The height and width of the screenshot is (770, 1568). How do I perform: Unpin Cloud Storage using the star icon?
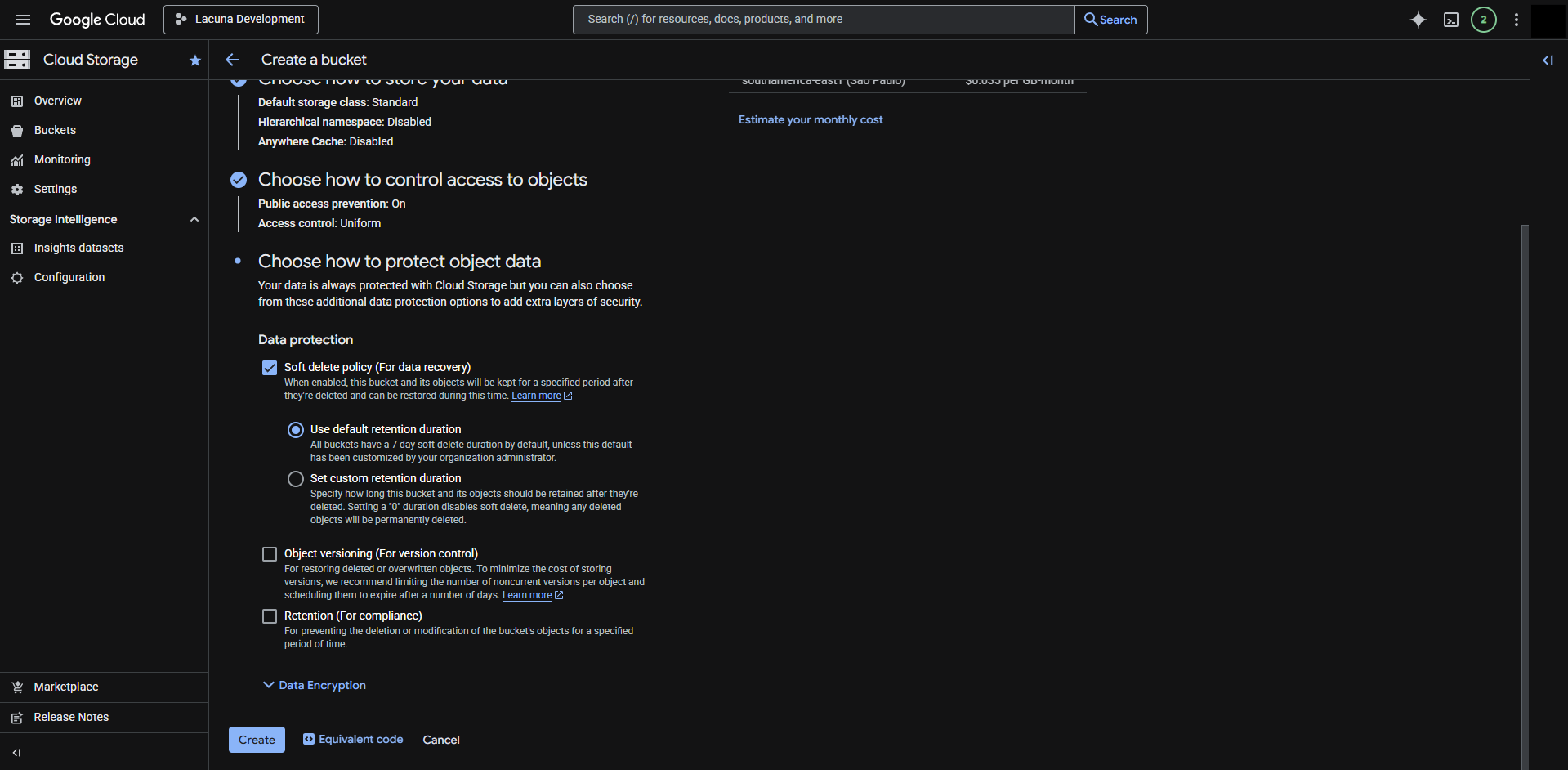(x=194, y=60)
